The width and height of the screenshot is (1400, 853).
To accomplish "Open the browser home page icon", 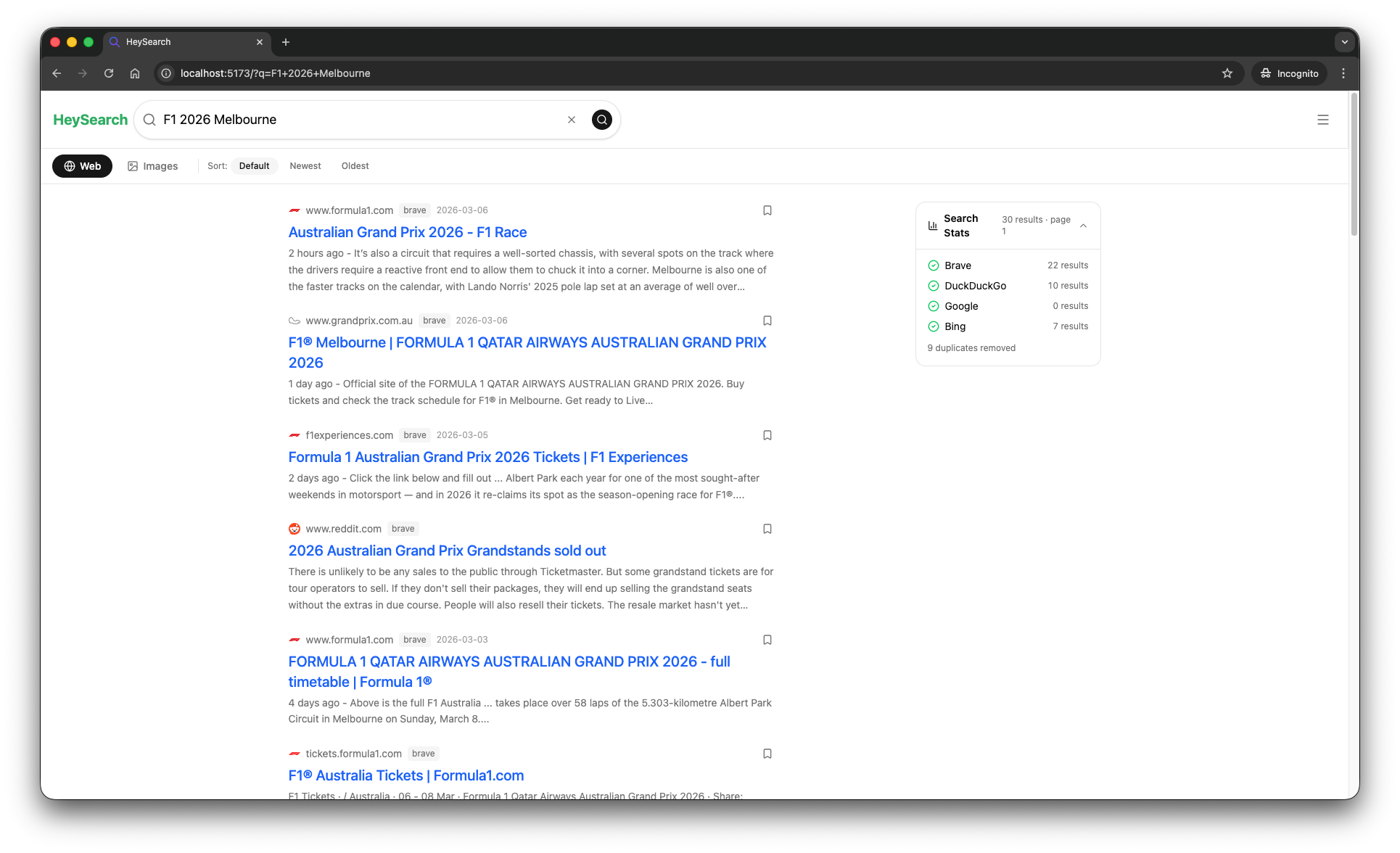I will point(135,73).
